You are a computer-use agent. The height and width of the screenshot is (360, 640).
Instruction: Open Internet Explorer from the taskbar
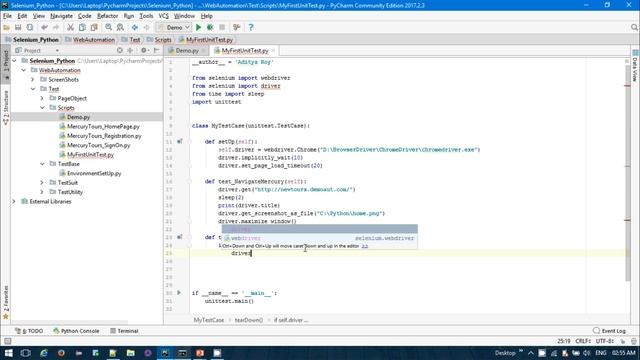[x=44, y=353]
